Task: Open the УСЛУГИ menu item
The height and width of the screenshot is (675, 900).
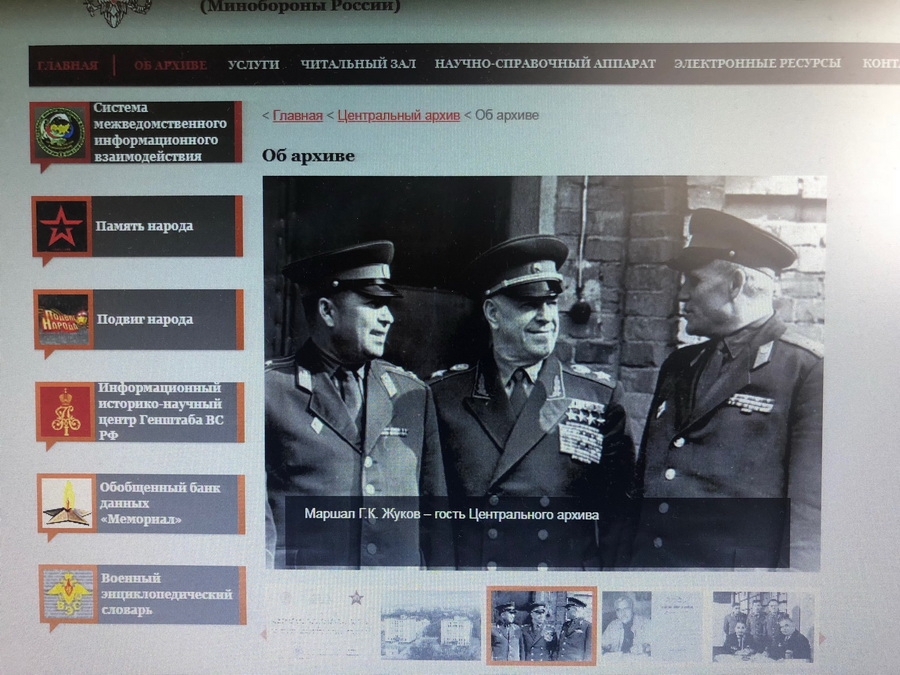Action: click(253, 65)
